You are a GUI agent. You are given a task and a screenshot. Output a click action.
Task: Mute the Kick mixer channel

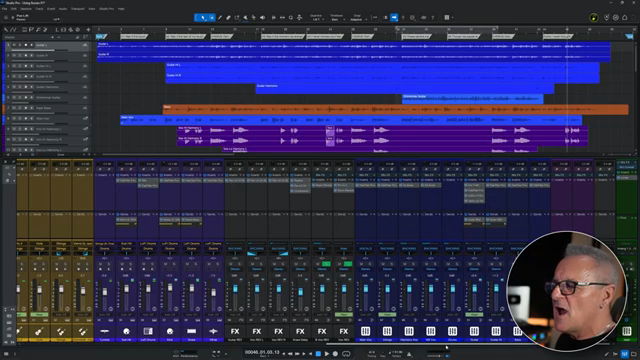(x=166, y=264)
